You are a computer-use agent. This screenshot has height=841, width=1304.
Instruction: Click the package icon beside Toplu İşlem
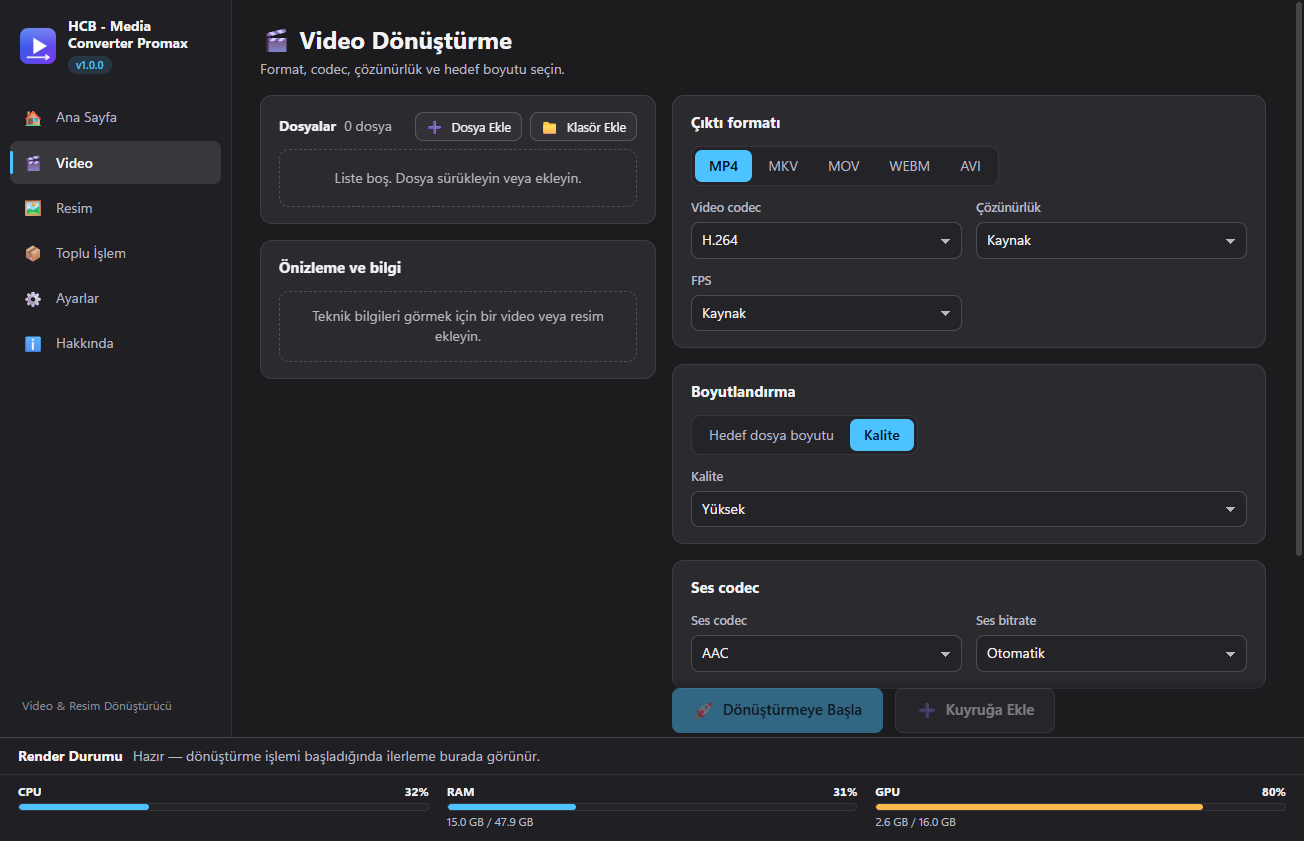click(x=33, y=253)
